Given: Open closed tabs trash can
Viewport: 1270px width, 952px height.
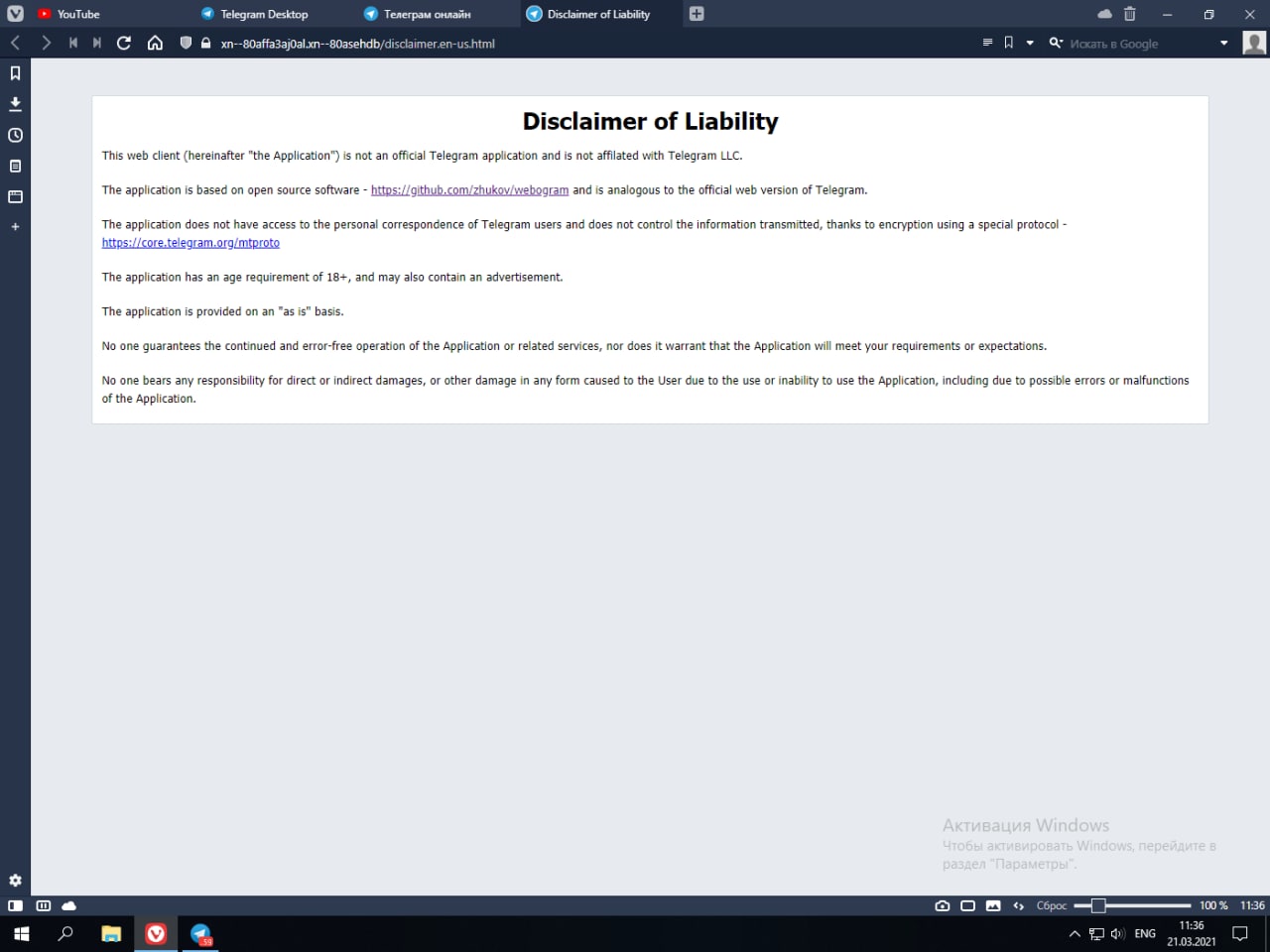Looking at the screenshot, I should [1129, 14].
